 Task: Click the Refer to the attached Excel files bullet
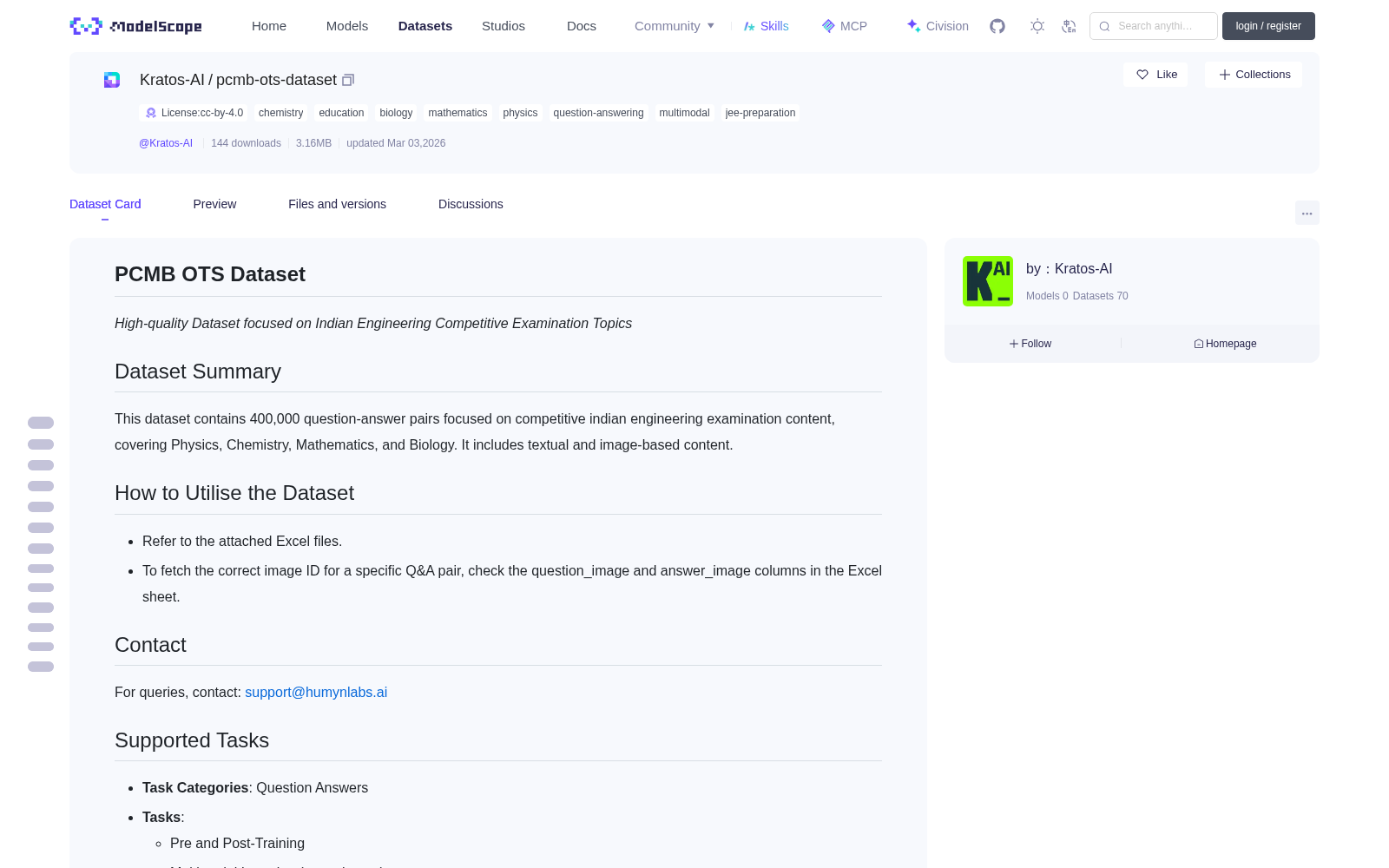tap(242, 542)
